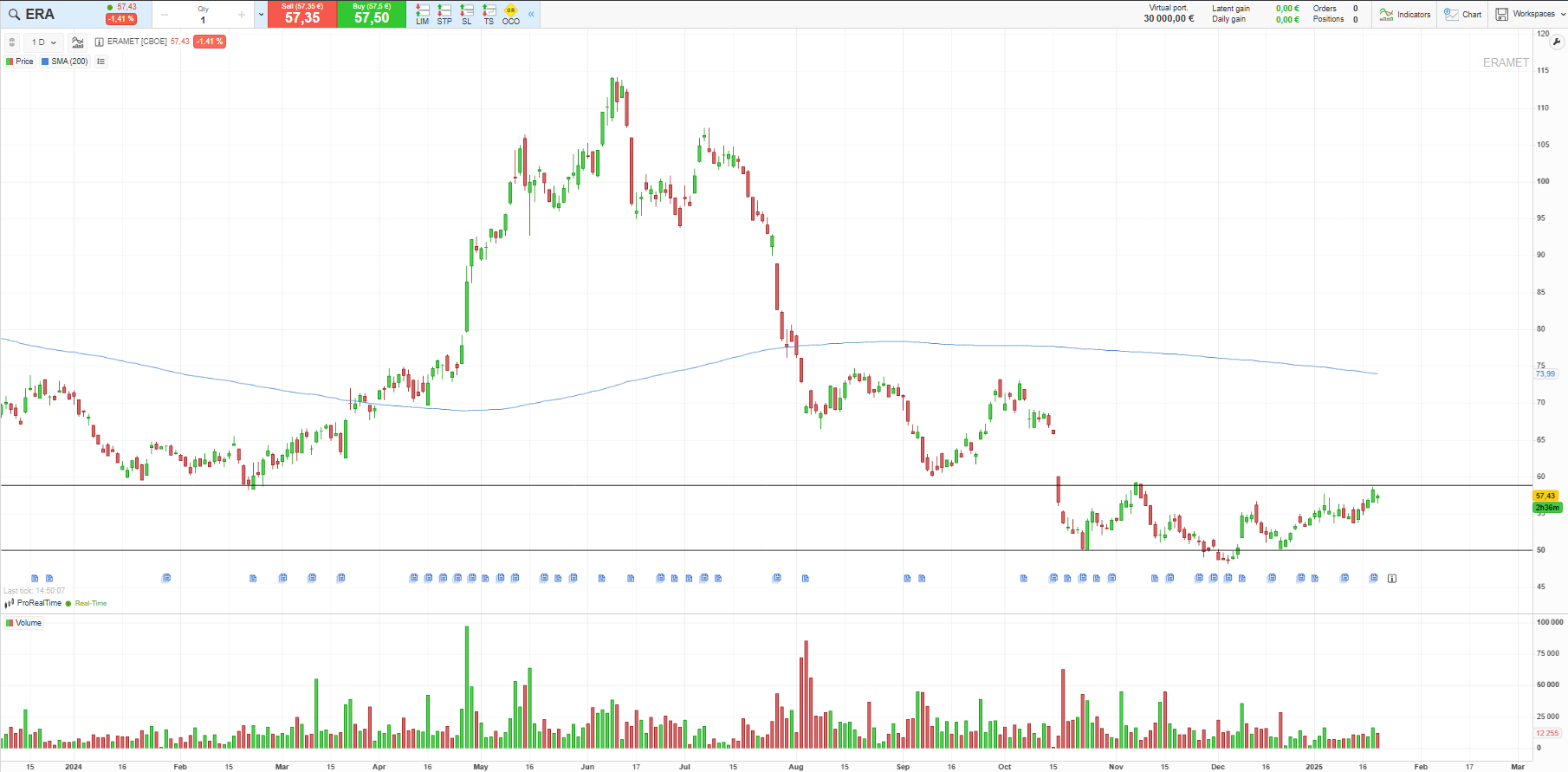Click the green Buy 57,50 button
Image resolution: width=1568 pixels, height=772 pixels.
click(372, 14)
